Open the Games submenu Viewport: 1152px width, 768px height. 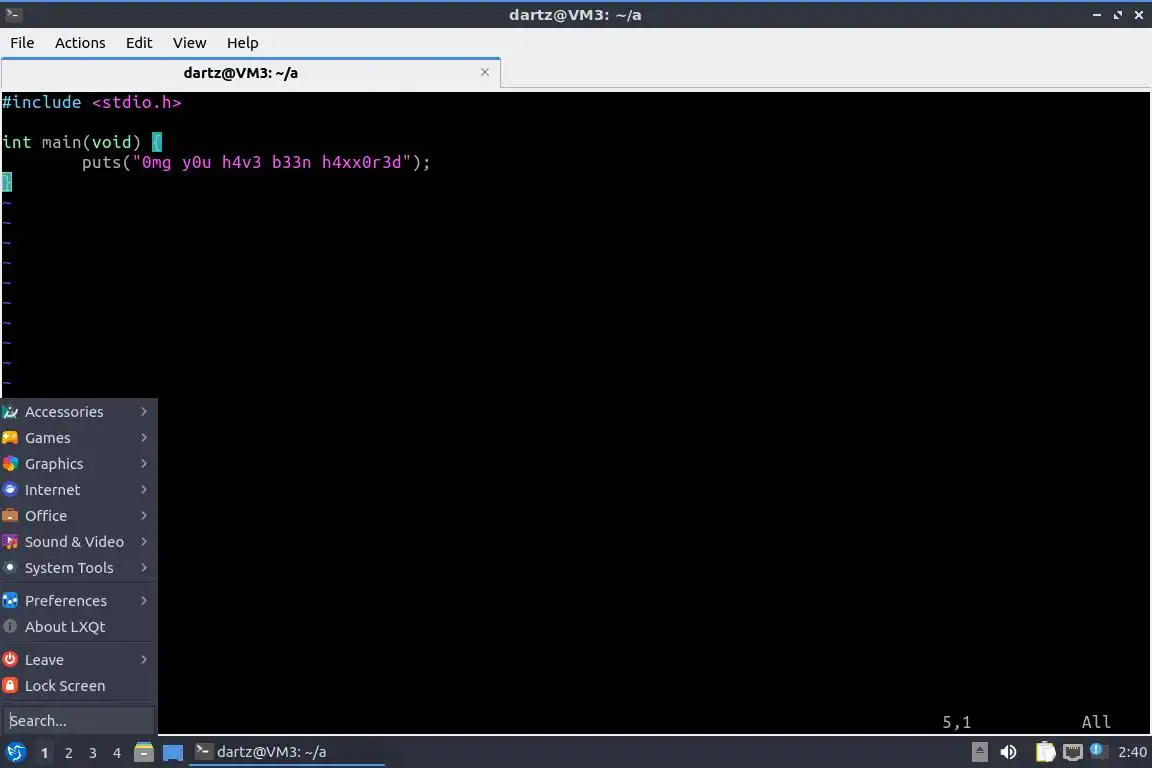pos(79,438)
